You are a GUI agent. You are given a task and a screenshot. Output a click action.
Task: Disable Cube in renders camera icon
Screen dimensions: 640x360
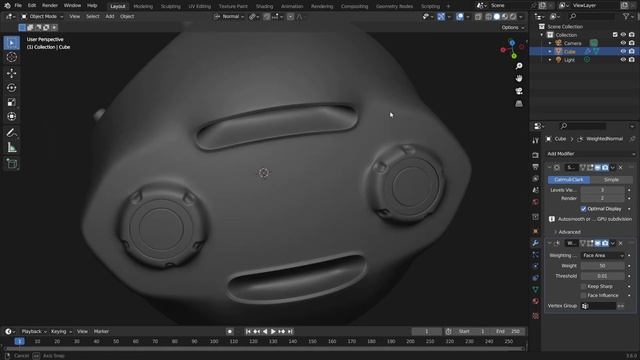tap(631, 51)
